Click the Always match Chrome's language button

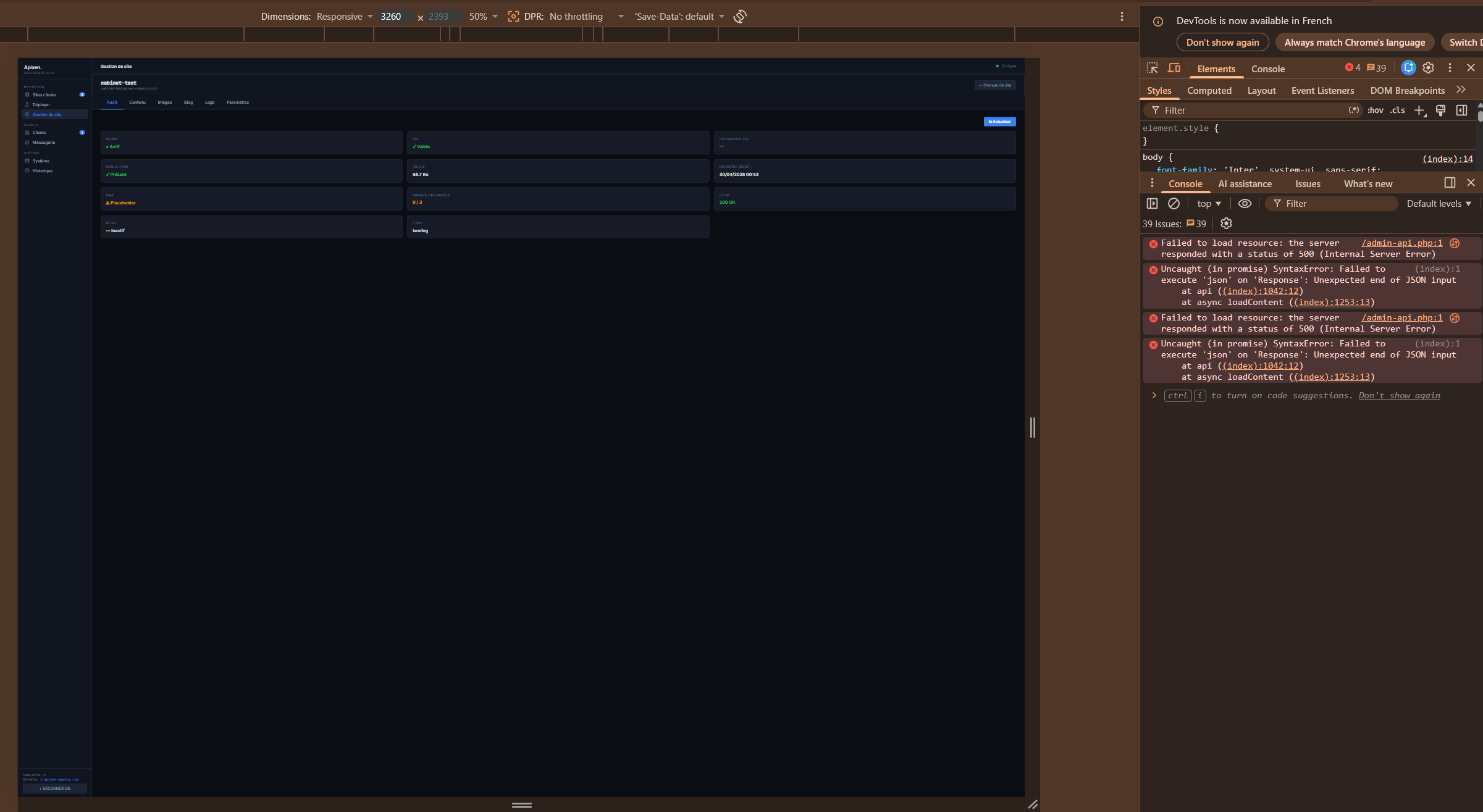tap(1355, 43)
